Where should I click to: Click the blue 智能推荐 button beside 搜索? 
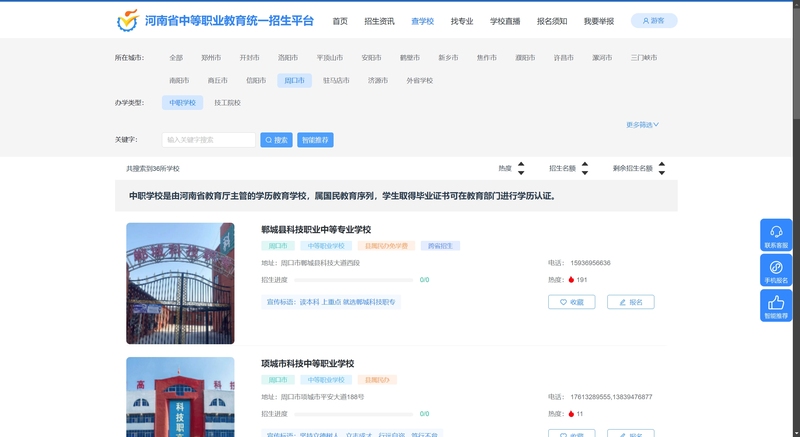pyautogui.click(x=315, y=140)
